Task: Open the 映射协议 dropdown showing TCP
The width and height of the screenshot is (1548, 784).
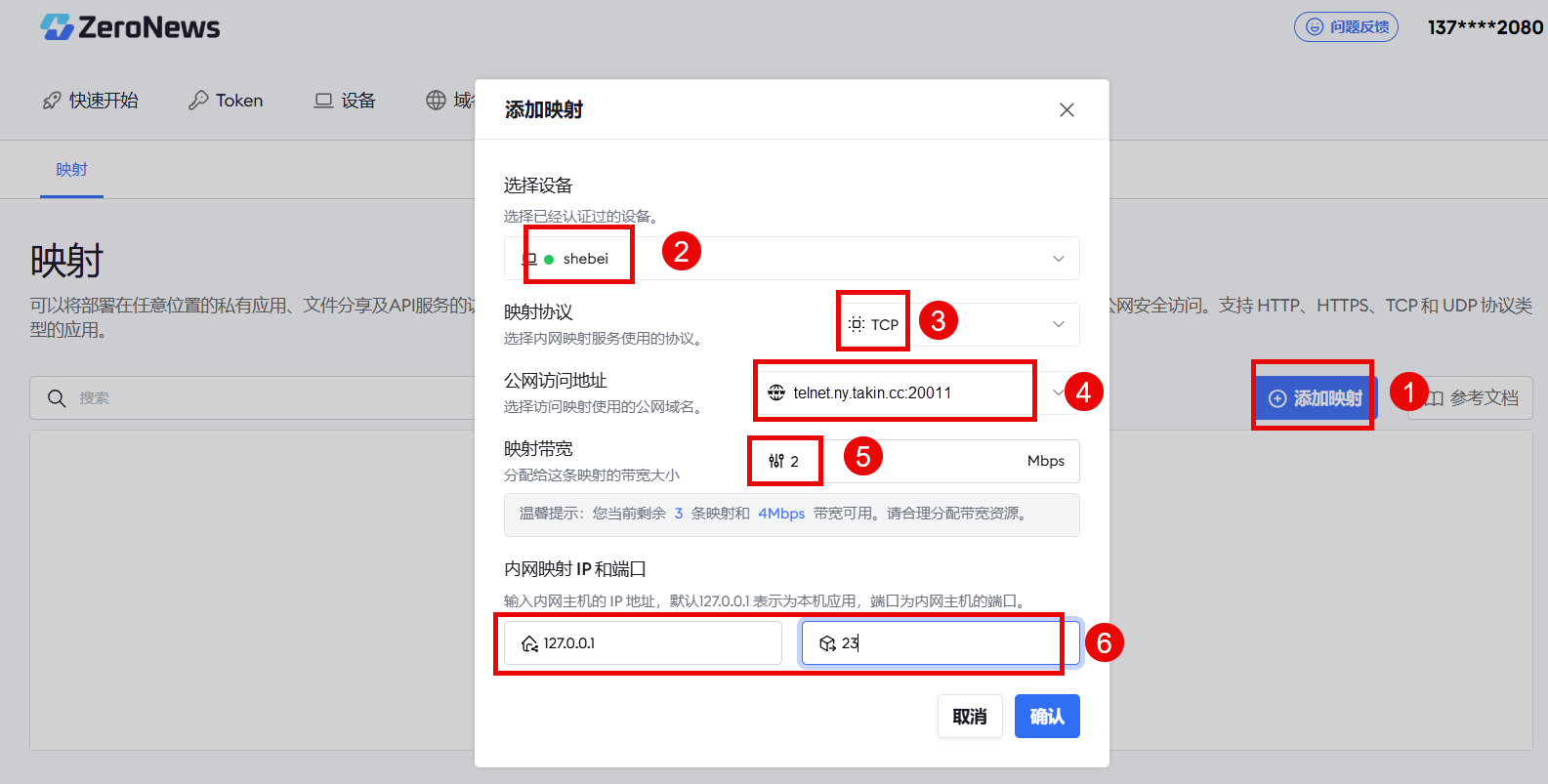Action: (956, 324)
